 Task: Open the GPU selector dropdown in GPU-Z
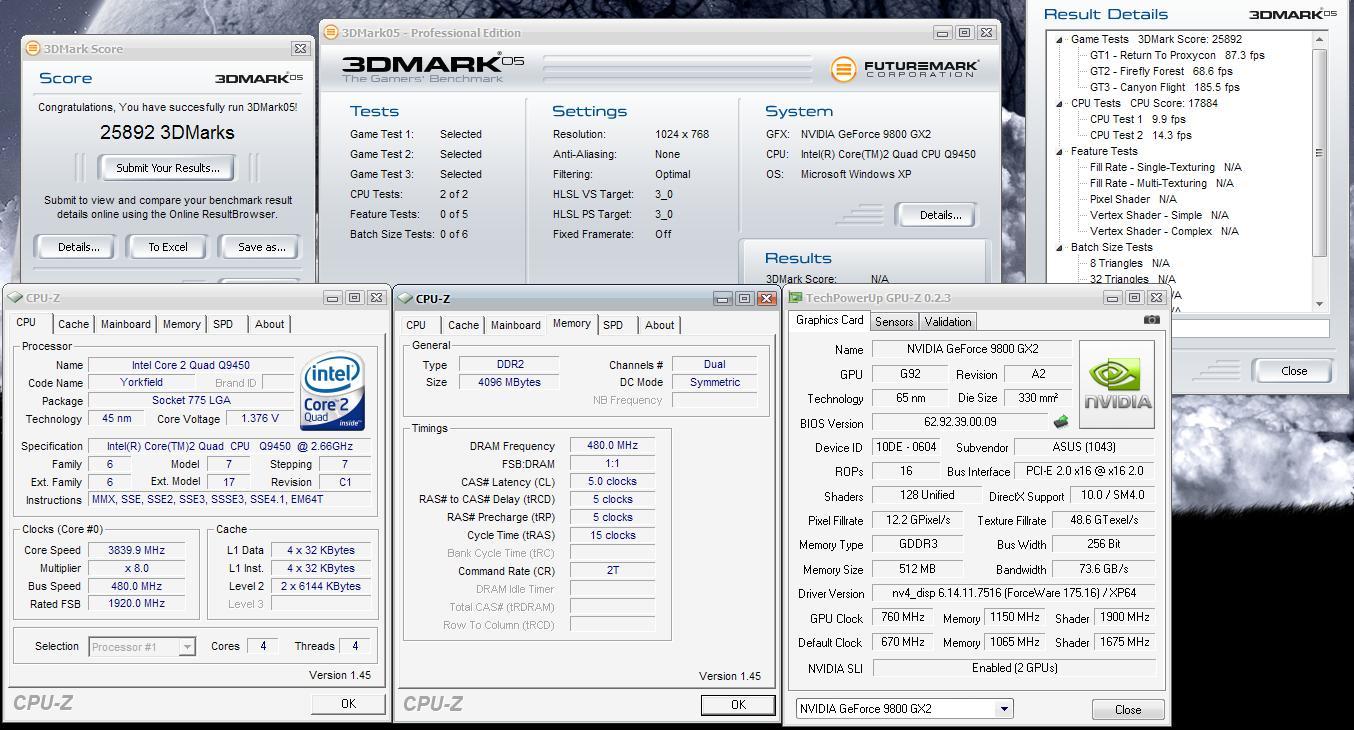[1004, 709]
